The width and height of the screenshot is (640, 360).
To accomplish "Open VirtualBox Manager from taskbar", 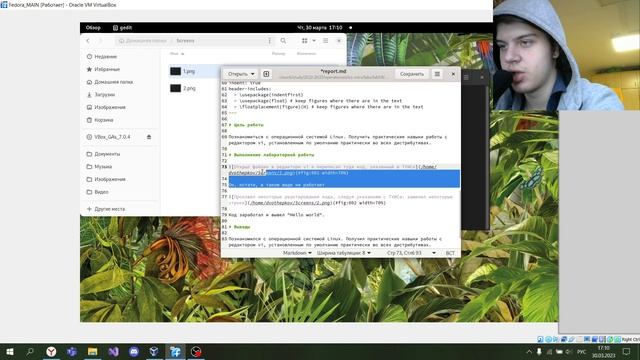I will pyautogui.click(x=154, y=351).
